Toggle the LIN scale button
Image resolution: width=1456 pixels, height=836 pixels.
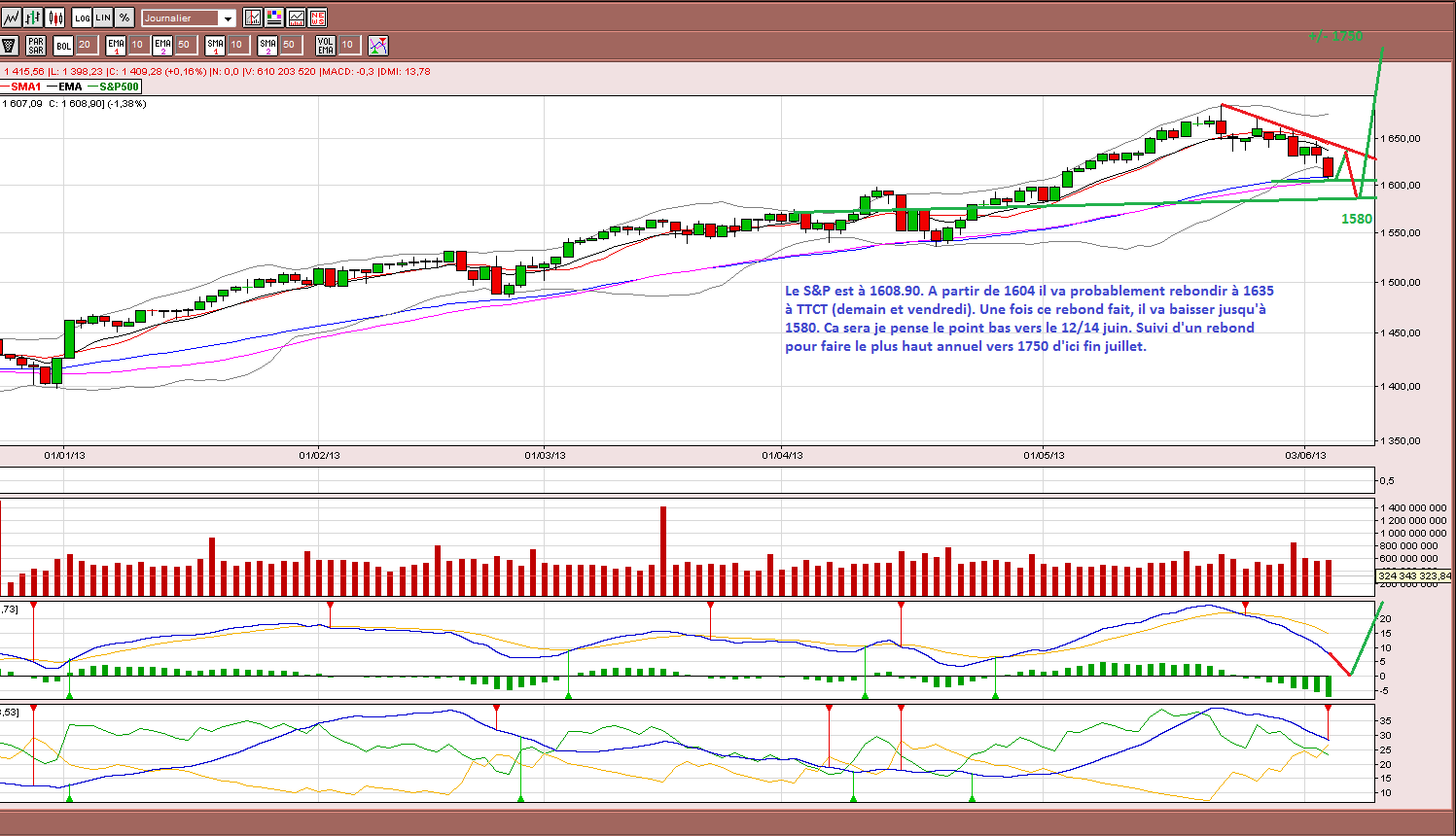(x=103, y=17)
